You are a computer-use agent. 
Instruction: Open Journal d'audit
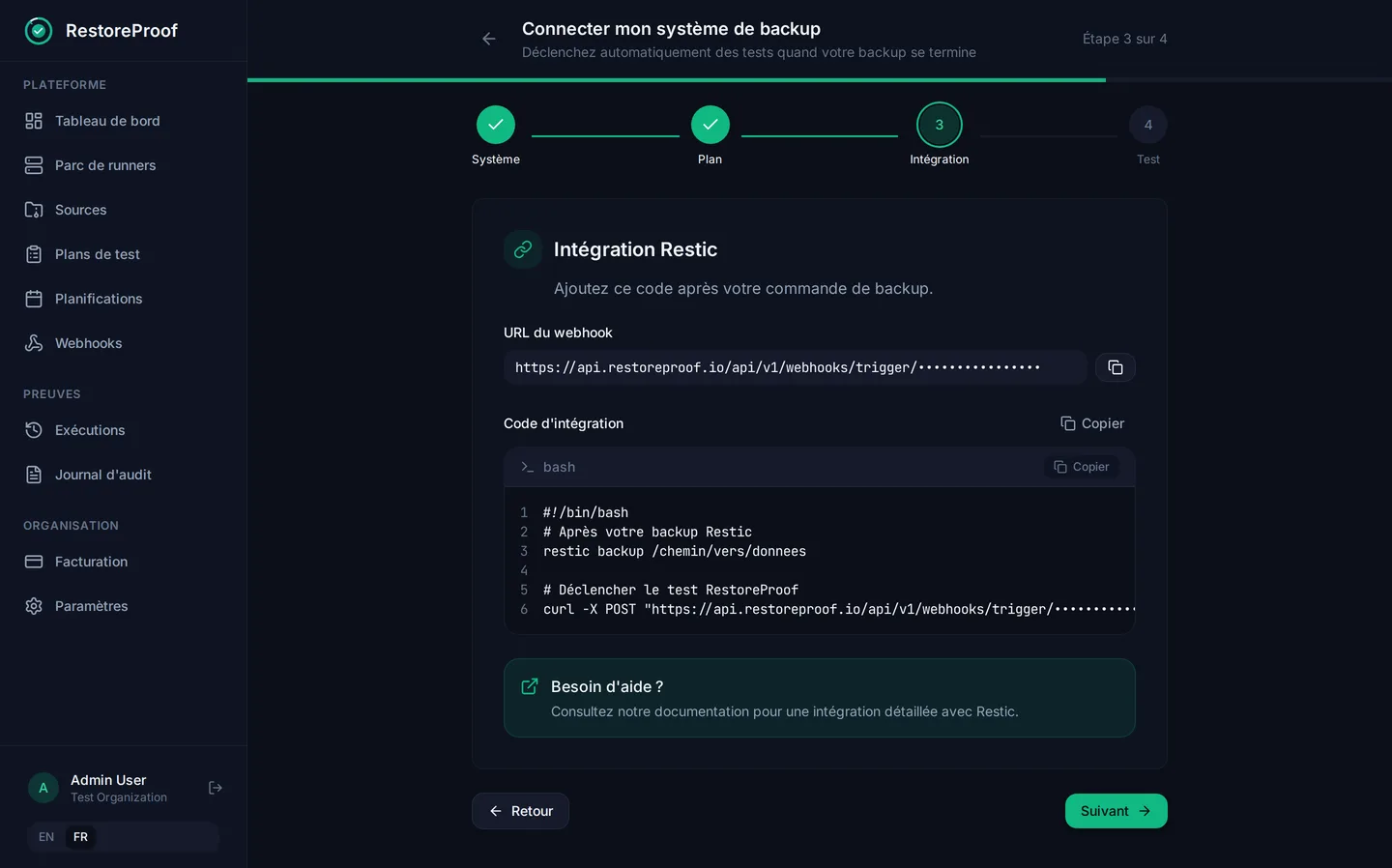(x=123, y=475)
